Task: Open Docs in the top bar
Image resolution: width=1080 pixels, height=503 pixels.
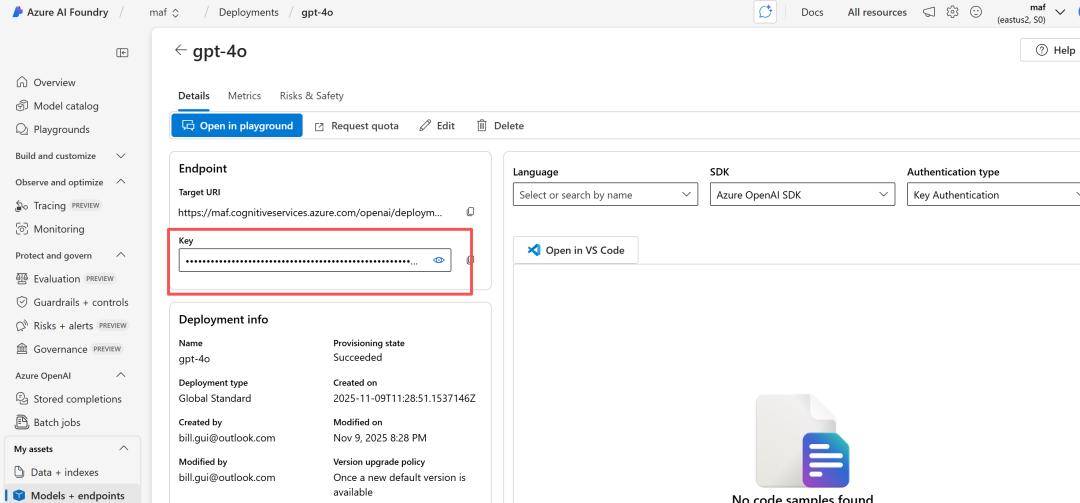Action: [x=812, y=12]
